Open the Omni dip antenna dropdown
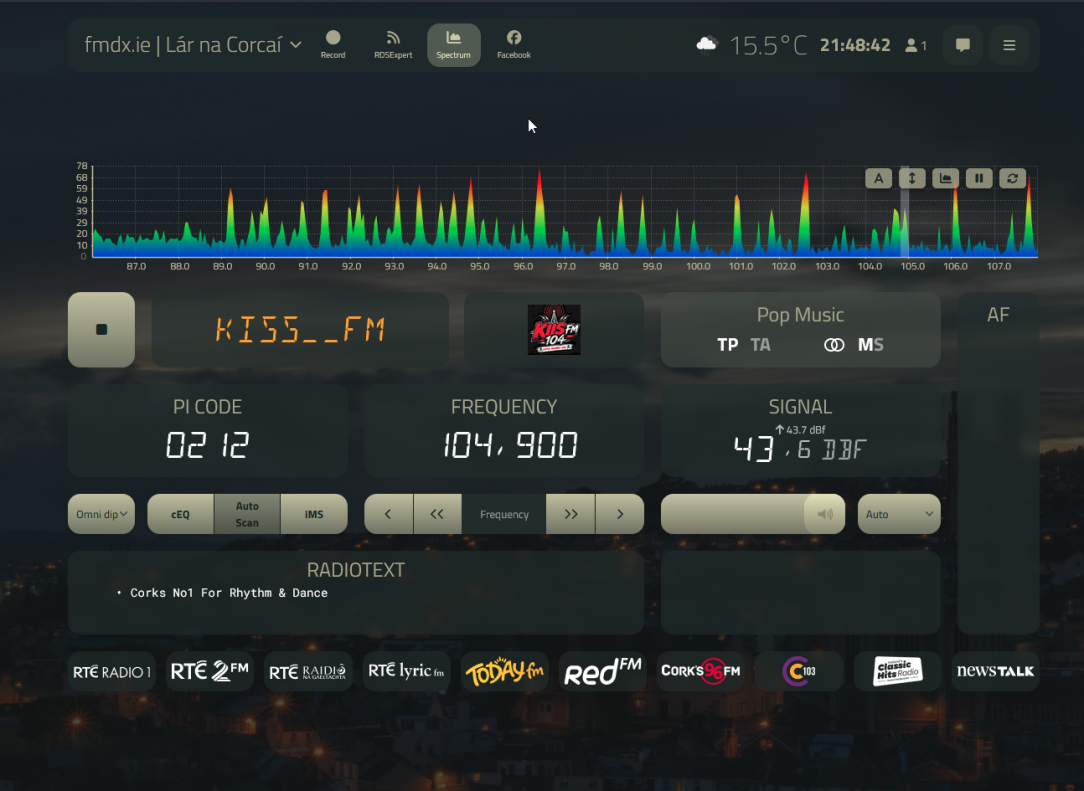 click(x=102, y=514)
